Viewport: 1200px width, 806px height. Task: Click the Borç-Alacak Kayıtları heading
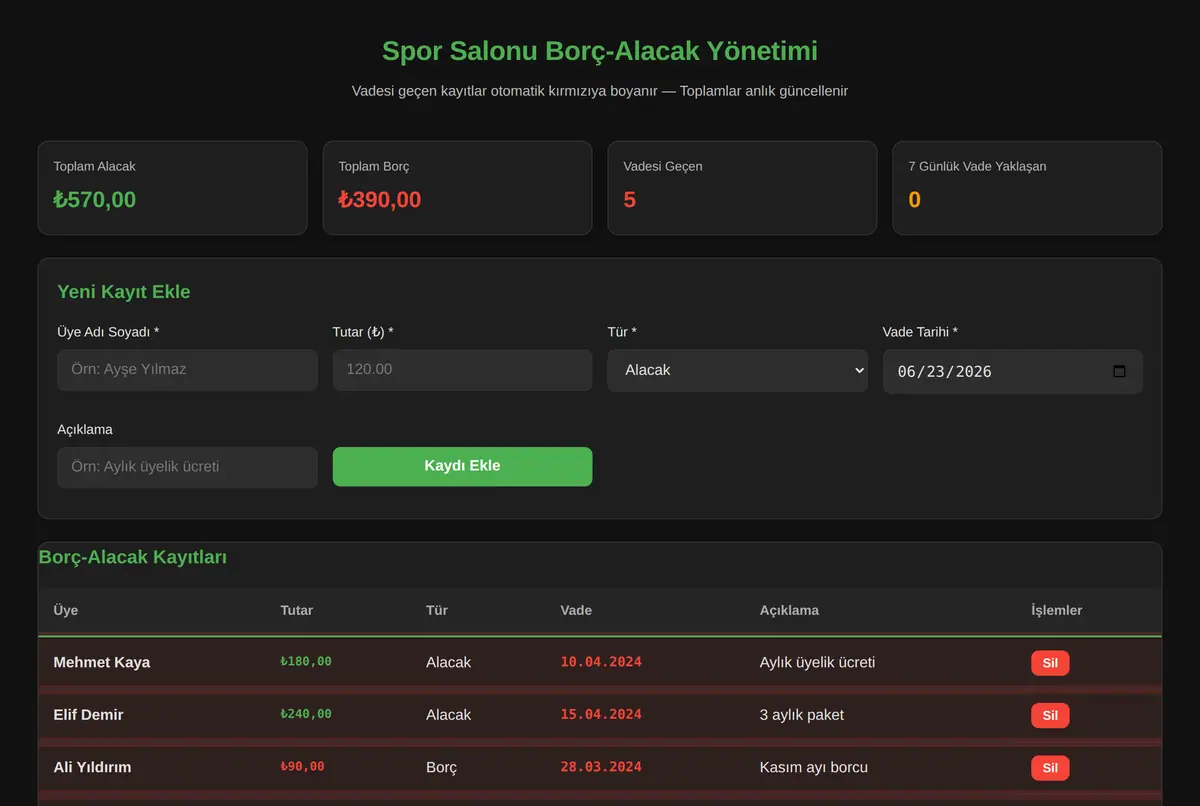click(x=133, y=557)
